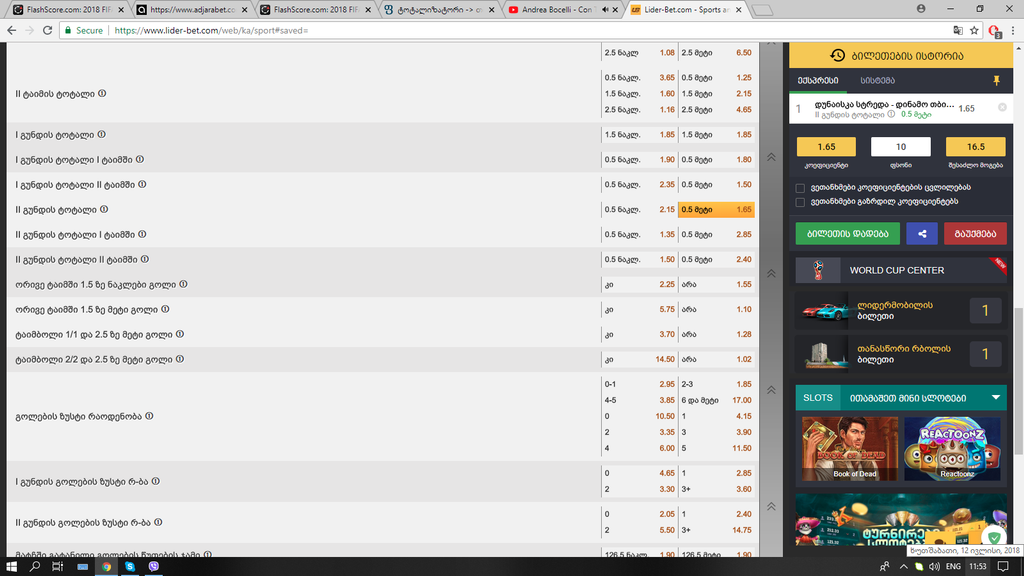The image size is (1024, 576).
Task: Click green ბილეთის დადება place bet button
Action: click(x=848, y=234)
